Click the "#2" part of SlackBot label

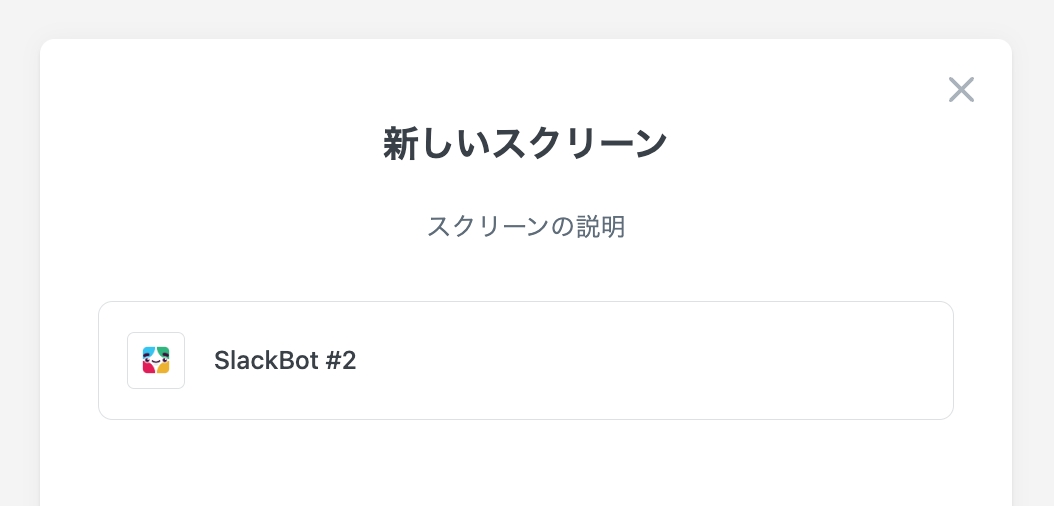(341, 360)
